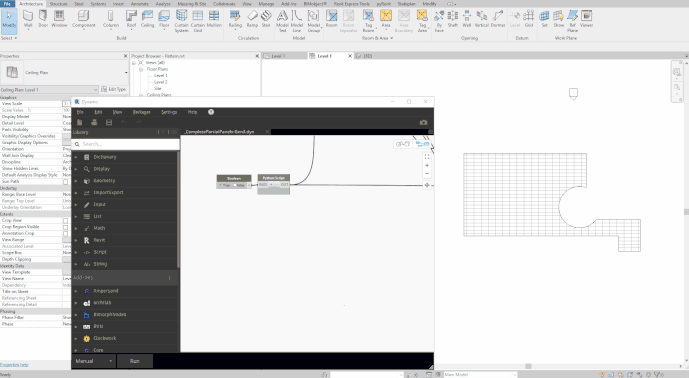
Task: Select the Roof tool
Action: [131, 19]
